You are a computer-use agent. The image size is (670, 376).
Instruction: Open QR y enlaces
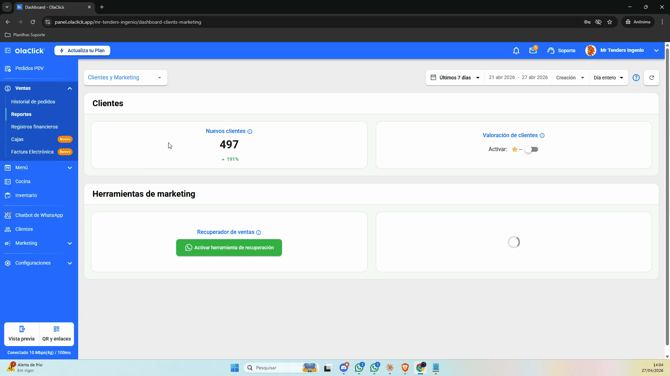coord(56,333)
